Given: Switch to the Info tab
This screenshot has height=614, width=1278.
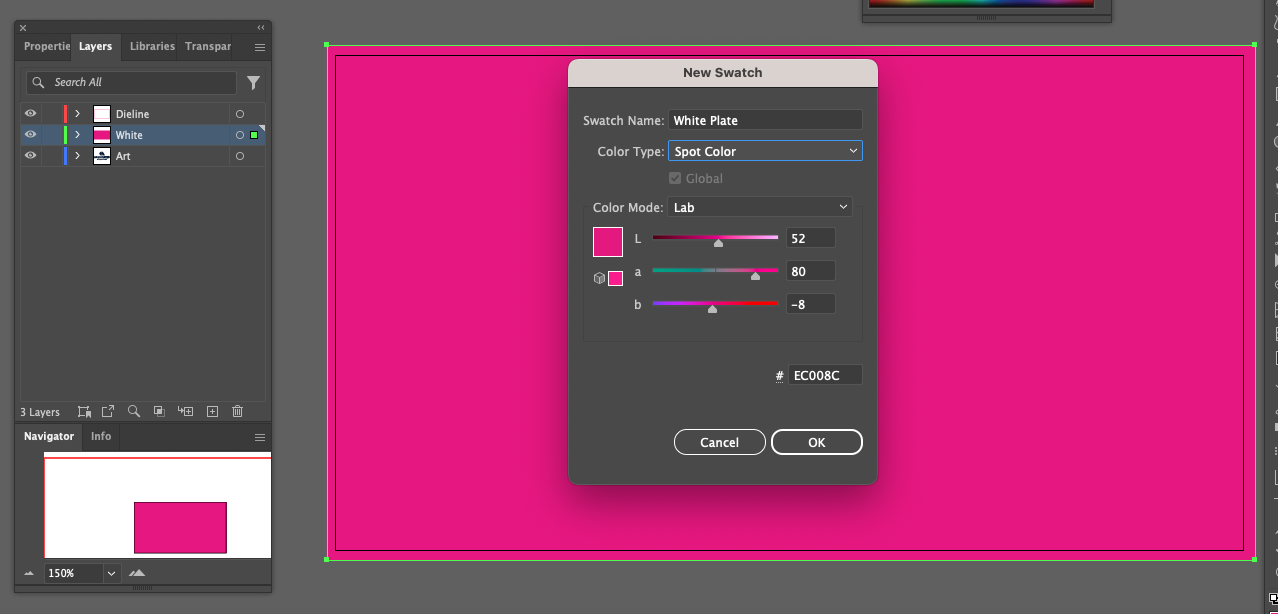Looking at the screenshot, I should (101, 436).
